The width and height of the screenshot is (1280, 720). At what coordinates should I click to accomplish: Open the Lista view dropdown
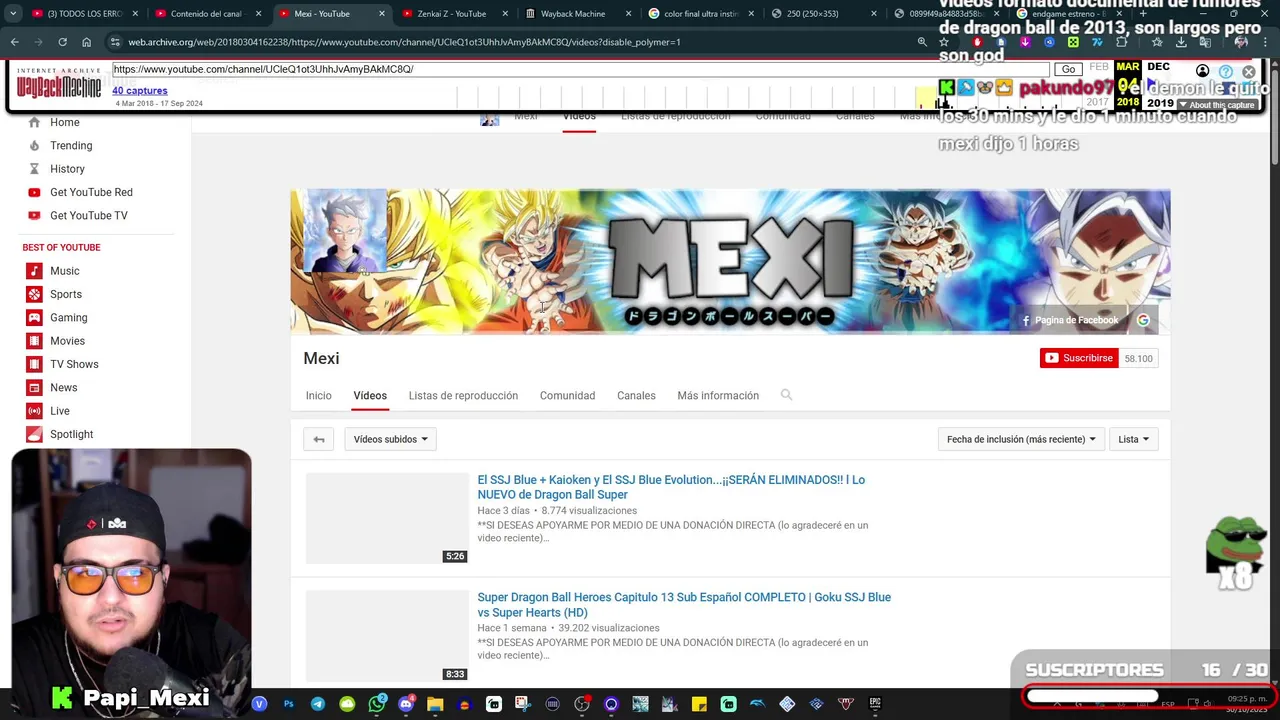1133,439
